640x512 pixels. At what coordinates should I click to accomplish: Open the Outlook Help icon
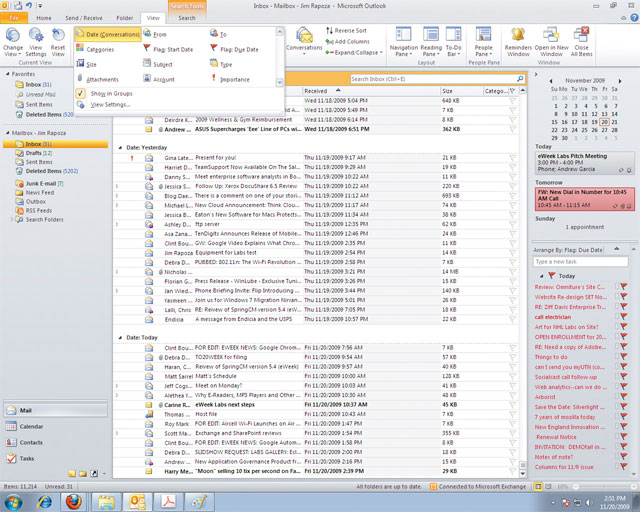[634, 18]
